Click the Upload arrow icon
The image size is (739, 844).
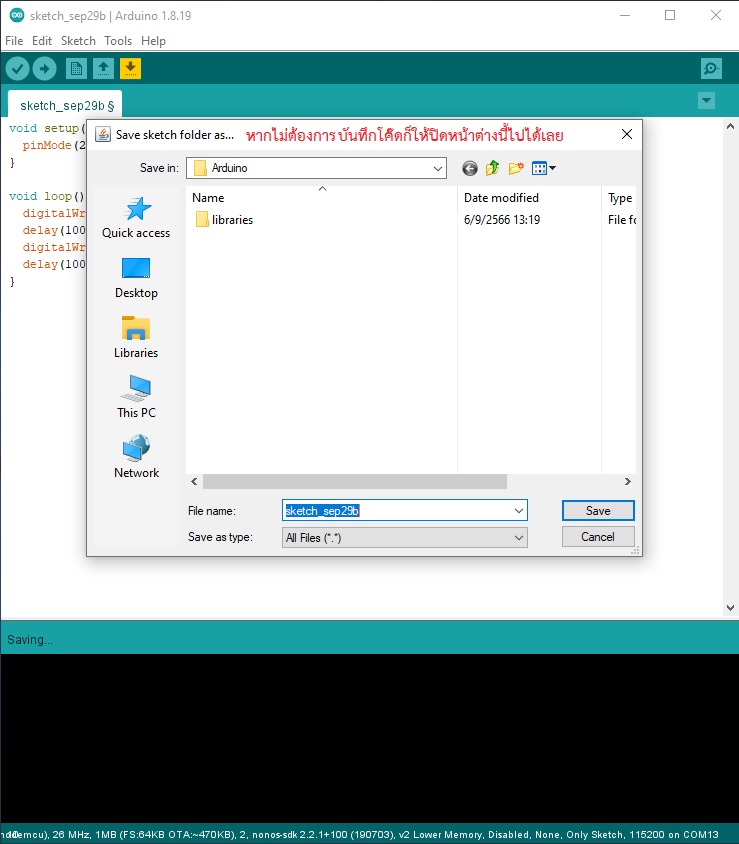tap(44, 68)
